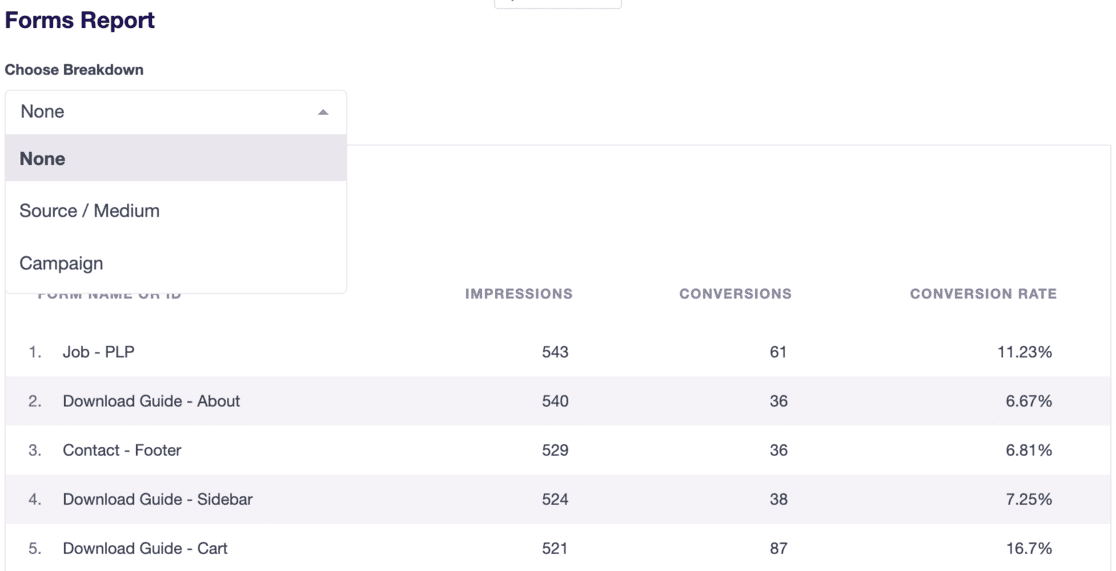Sort by Conversion Rate column header
This screenshot has height=571, width=1116.
[983, 294]
